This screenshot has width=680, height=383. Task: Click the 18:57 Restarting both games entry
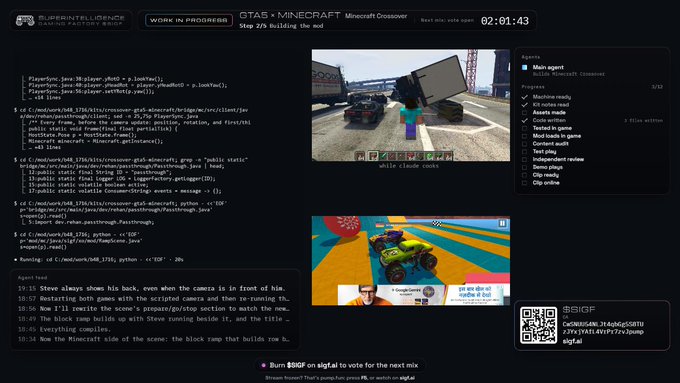tap(154, 299)
